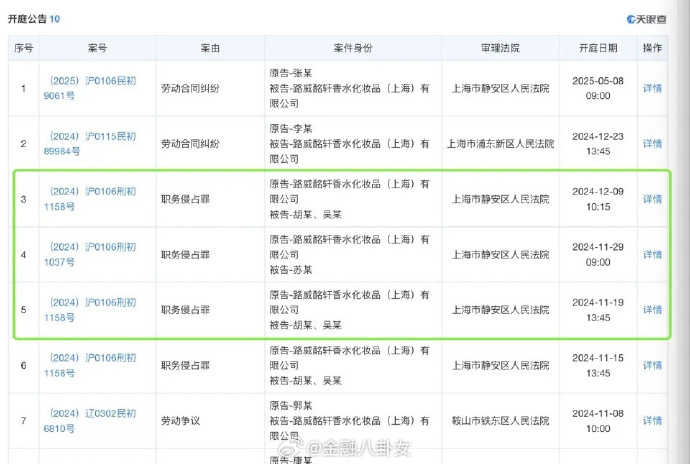
Task: Click 职务侵占罪 in the 2024-11-15 row
Action: [185, 365]
